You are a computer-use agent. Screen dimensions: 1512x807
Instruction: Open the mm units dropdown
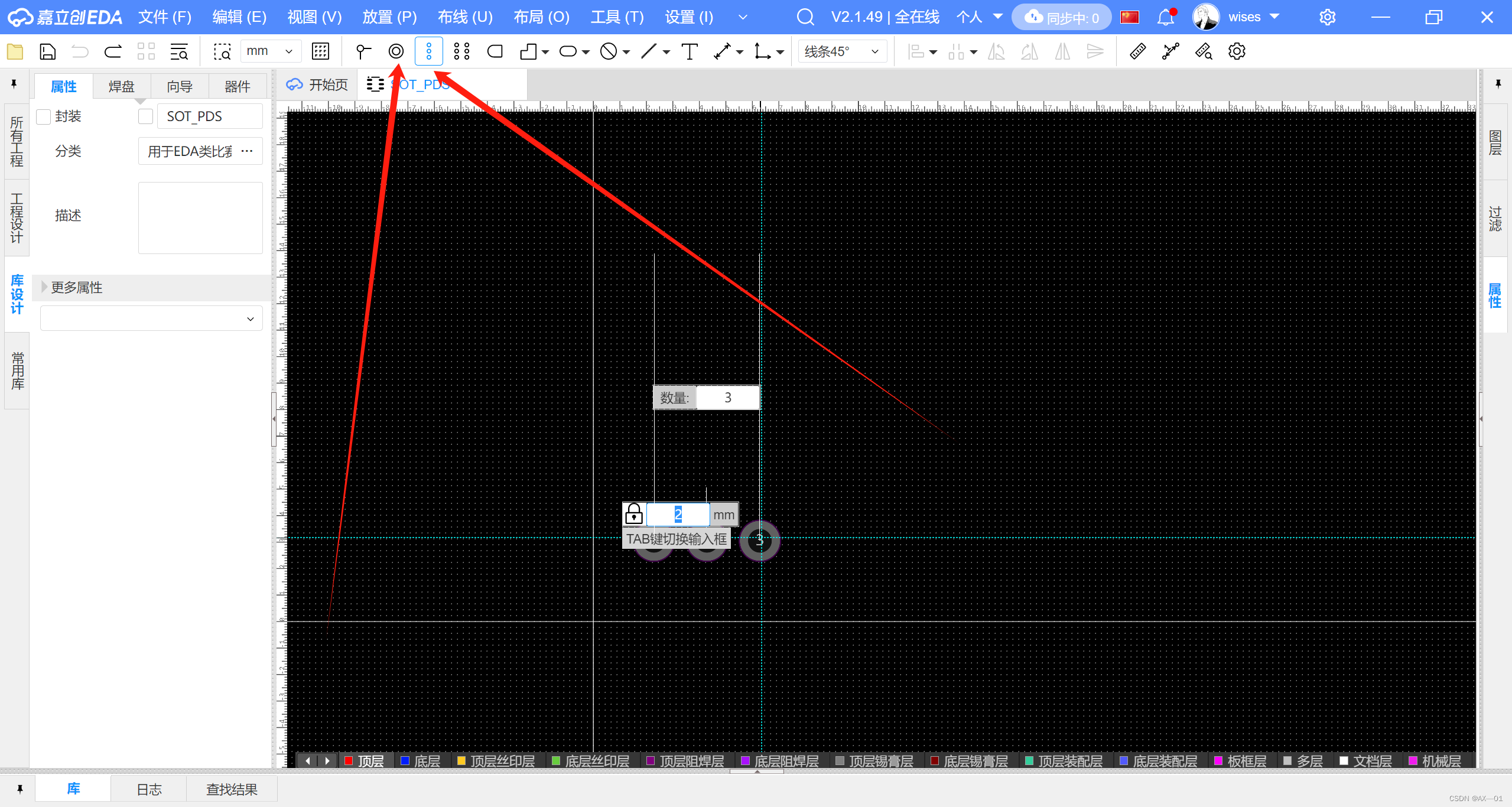(x=271, y=52)
